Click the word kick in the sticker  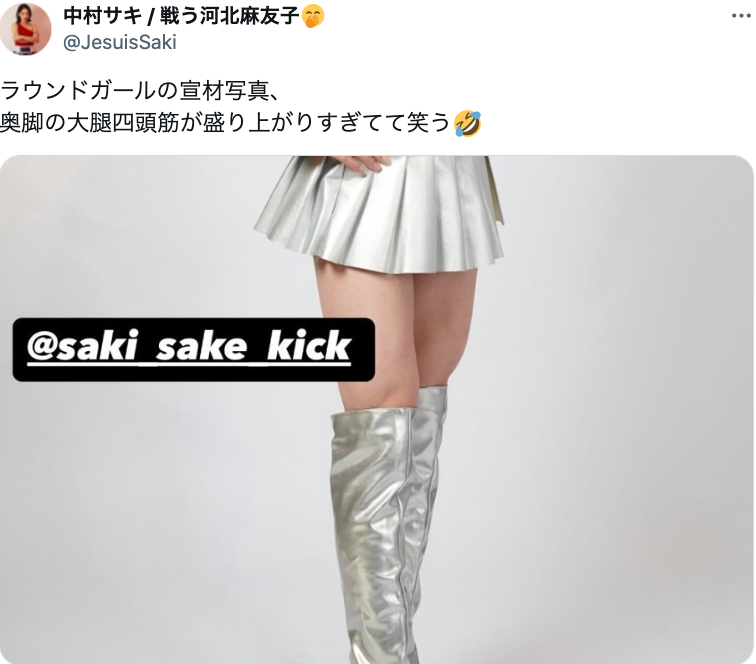[x=309, y=346]
